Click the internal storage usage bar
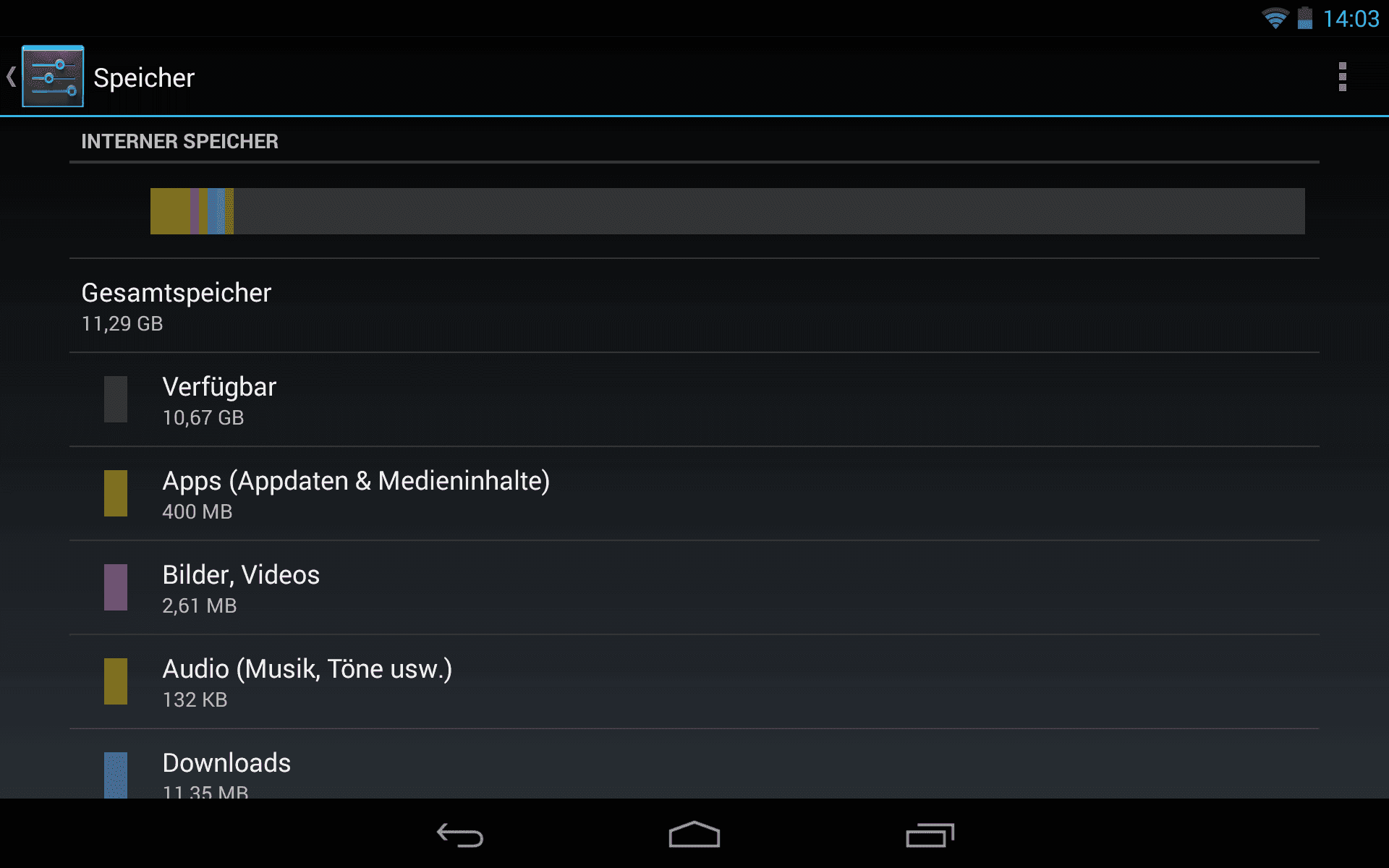This screenshot has height=868, width=1389. [x=728, y=211]
